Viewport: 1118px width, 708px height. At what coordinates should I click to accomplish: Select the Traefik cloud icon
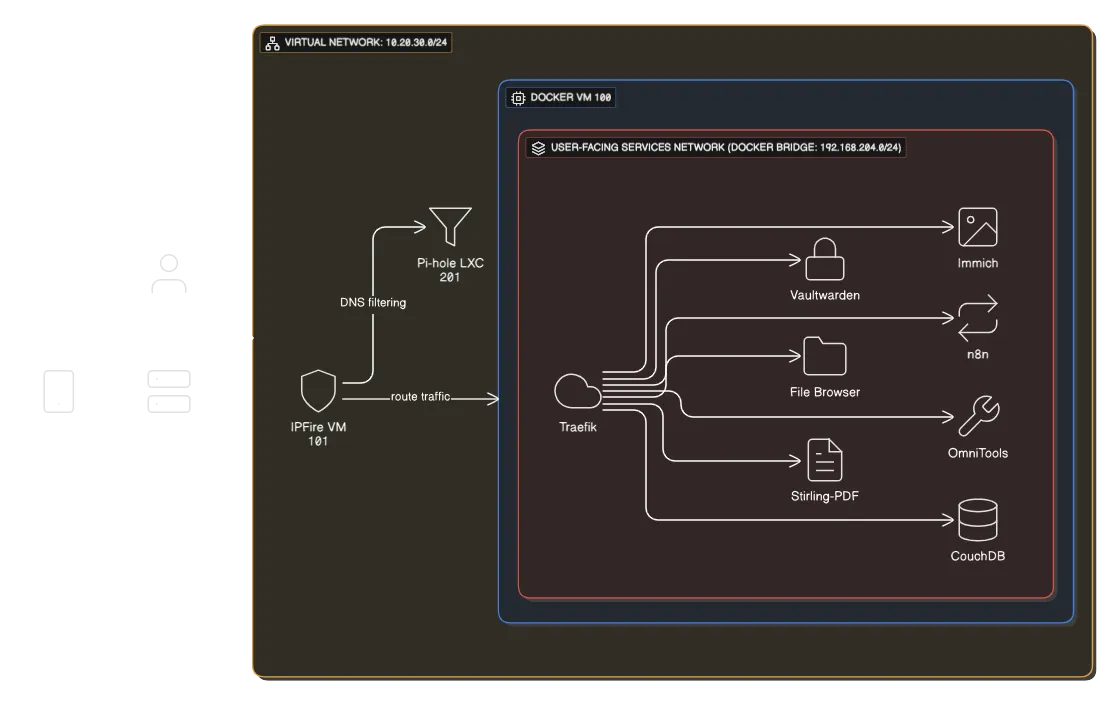coord(577,392)
